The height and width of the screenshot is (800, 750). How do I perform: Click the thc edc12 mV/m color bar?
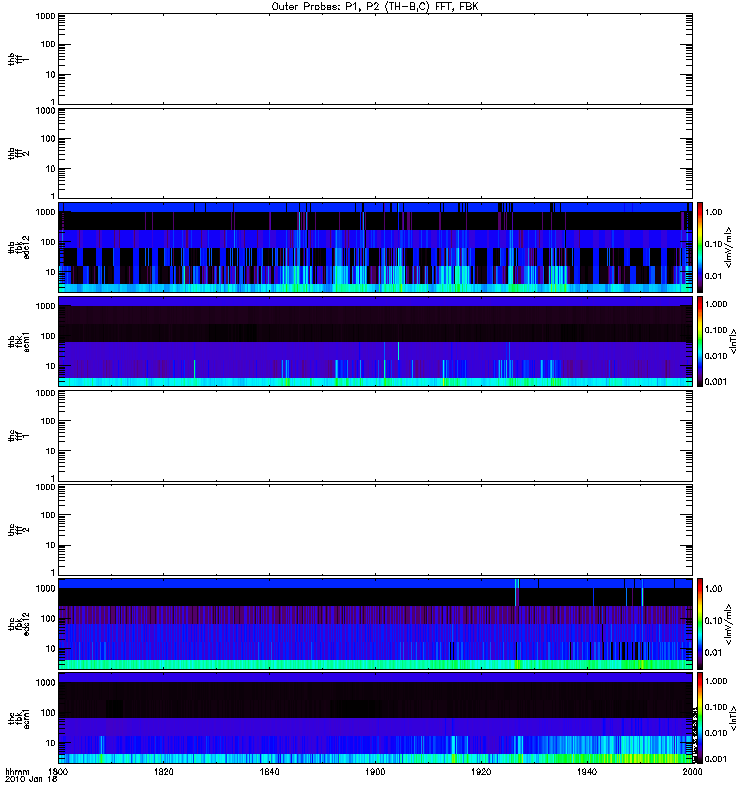click(700, 624)
